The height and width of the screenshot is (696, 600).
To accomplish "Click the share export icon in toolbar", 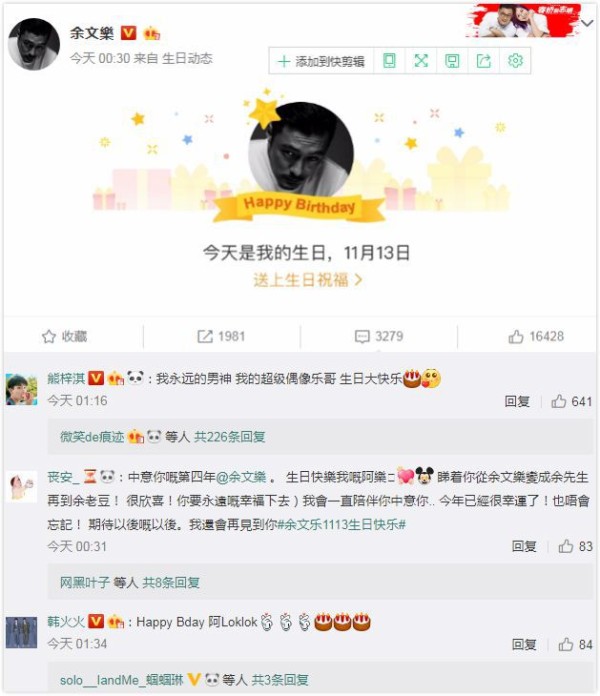I will point(483,61).
